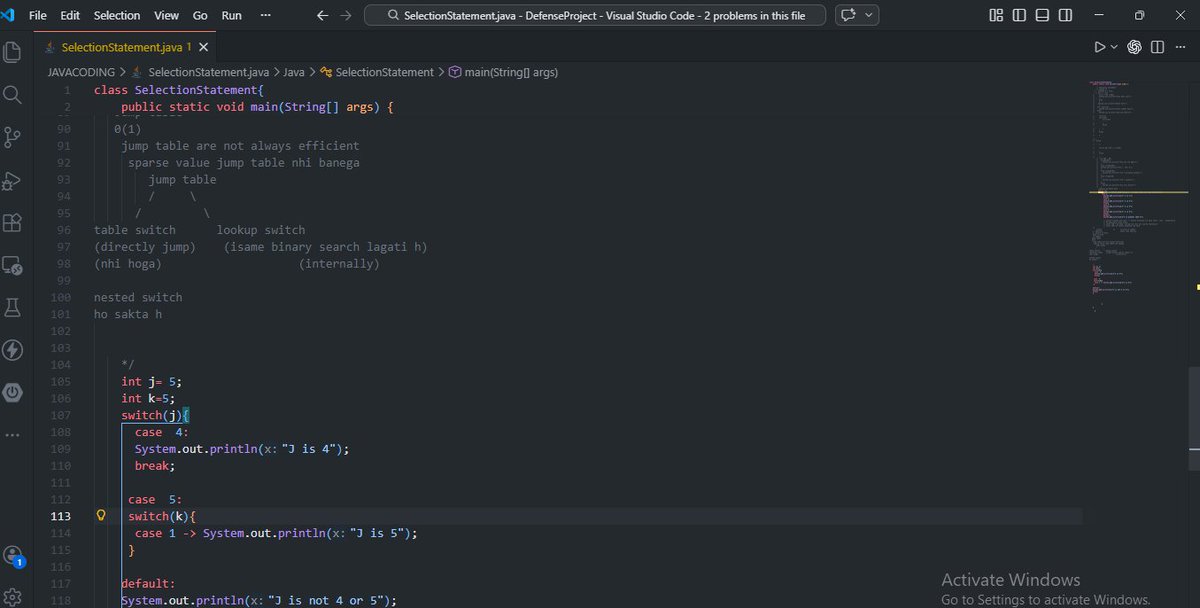Viewport: 1200px width, 608px height.
Task: Open the Selection menu
Action: tap(117, 15)
